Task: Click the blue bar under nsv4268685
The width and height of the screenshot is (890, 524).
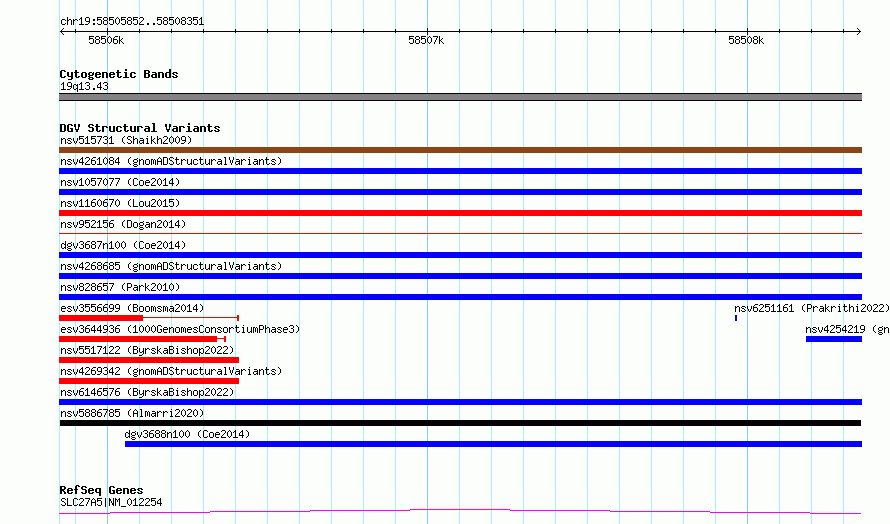Action: click(x=460, y=276)
